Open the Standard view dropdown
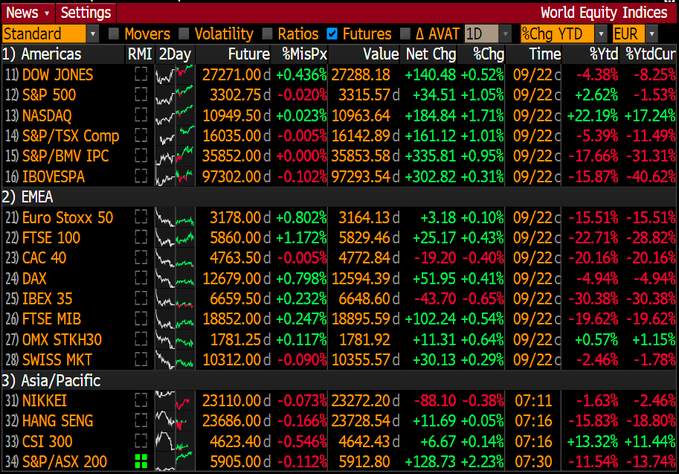This screenshot has width=679, height=474. point(44,34)
